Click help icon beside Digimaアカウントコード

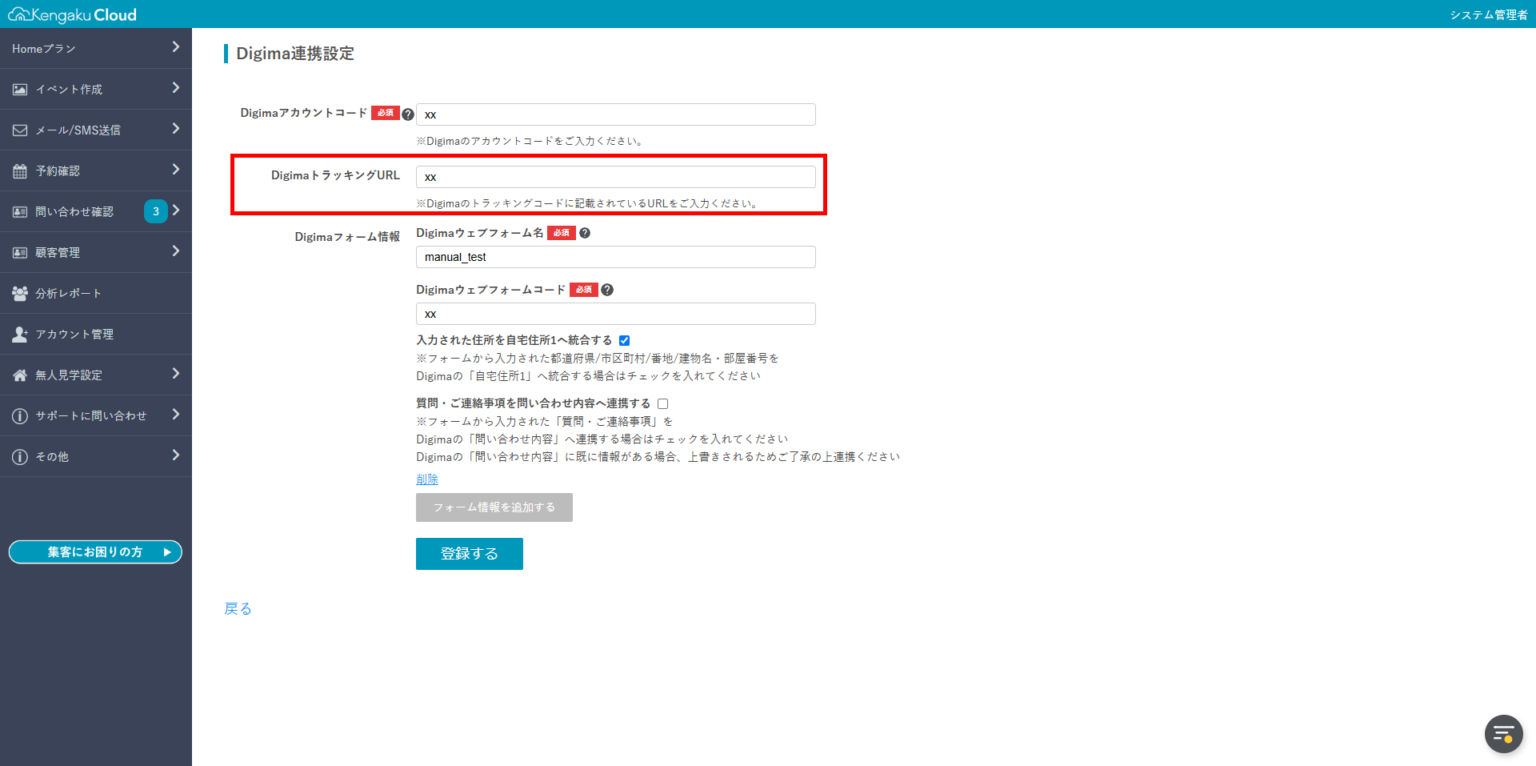[x=408, y=114]
